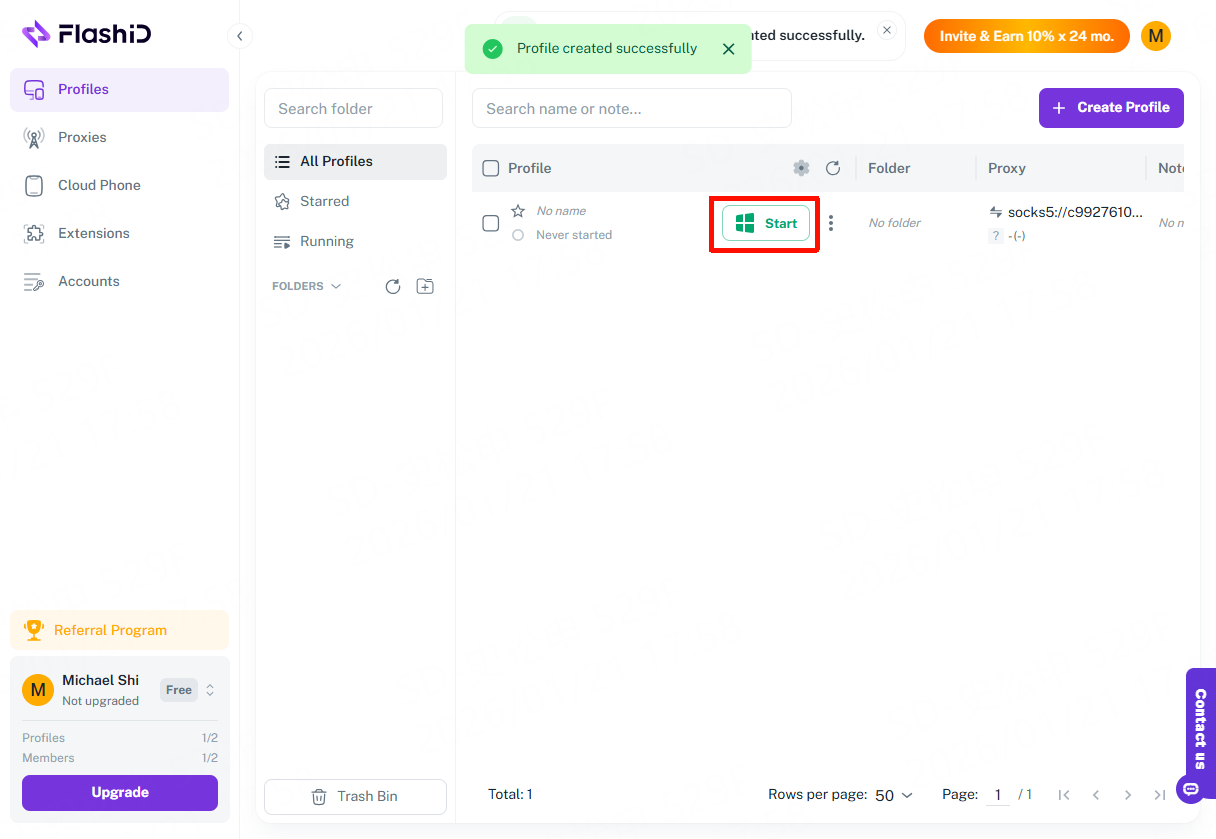This screenshot has height=839, width=1216.
Task: Open Proxies in the sidebar
Action: tap(82, 137)
